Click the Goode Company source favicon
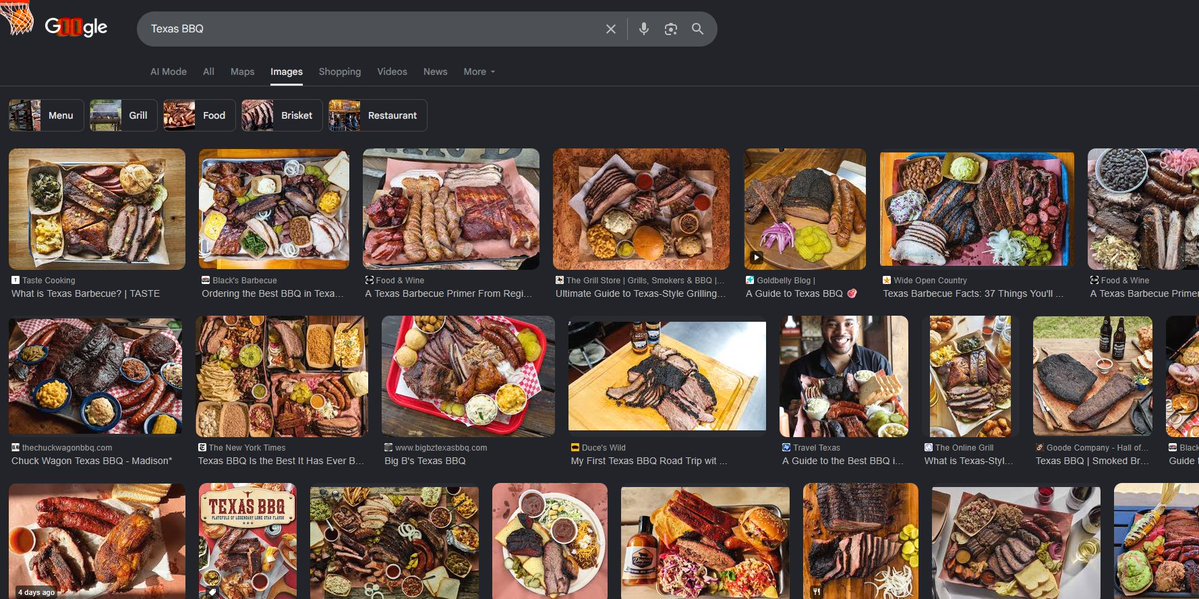This screenshot has width=1199, height=599. tap(1039, 448)
